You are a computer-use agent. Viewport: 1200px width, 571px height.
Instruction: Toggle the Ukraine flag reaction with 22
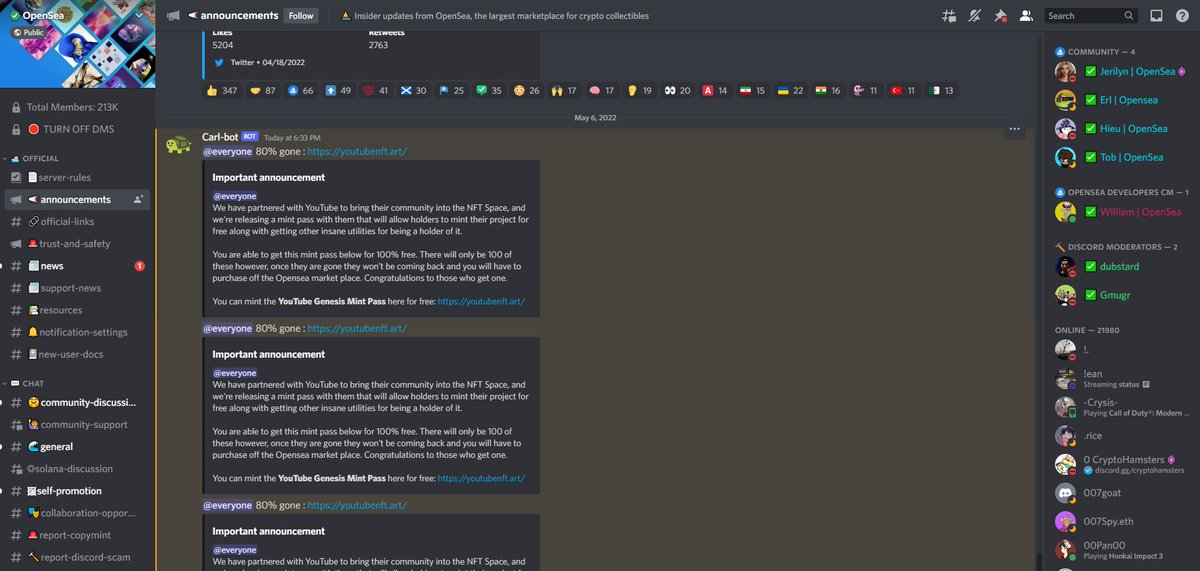(790, 91)
